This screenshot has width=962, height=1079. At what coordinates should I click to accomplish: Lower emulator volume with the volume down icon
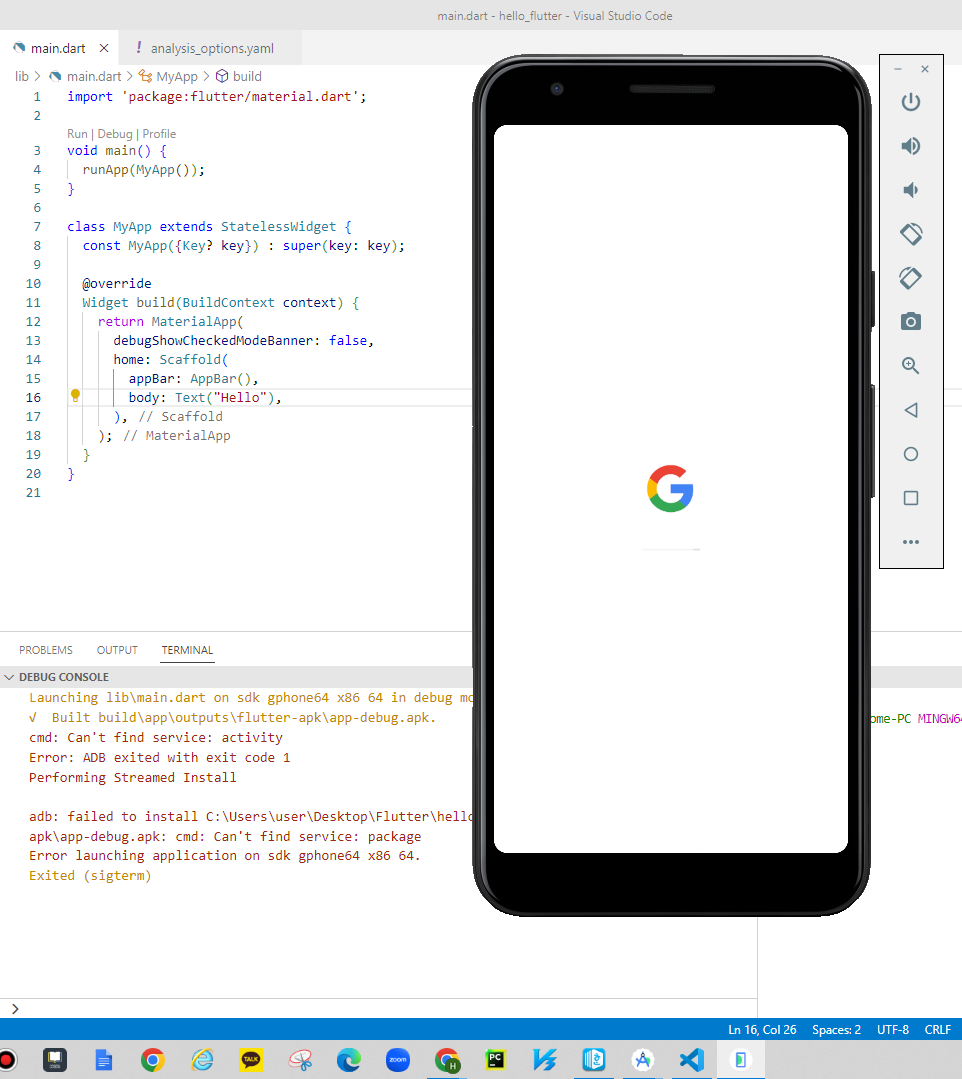(910, 190)
